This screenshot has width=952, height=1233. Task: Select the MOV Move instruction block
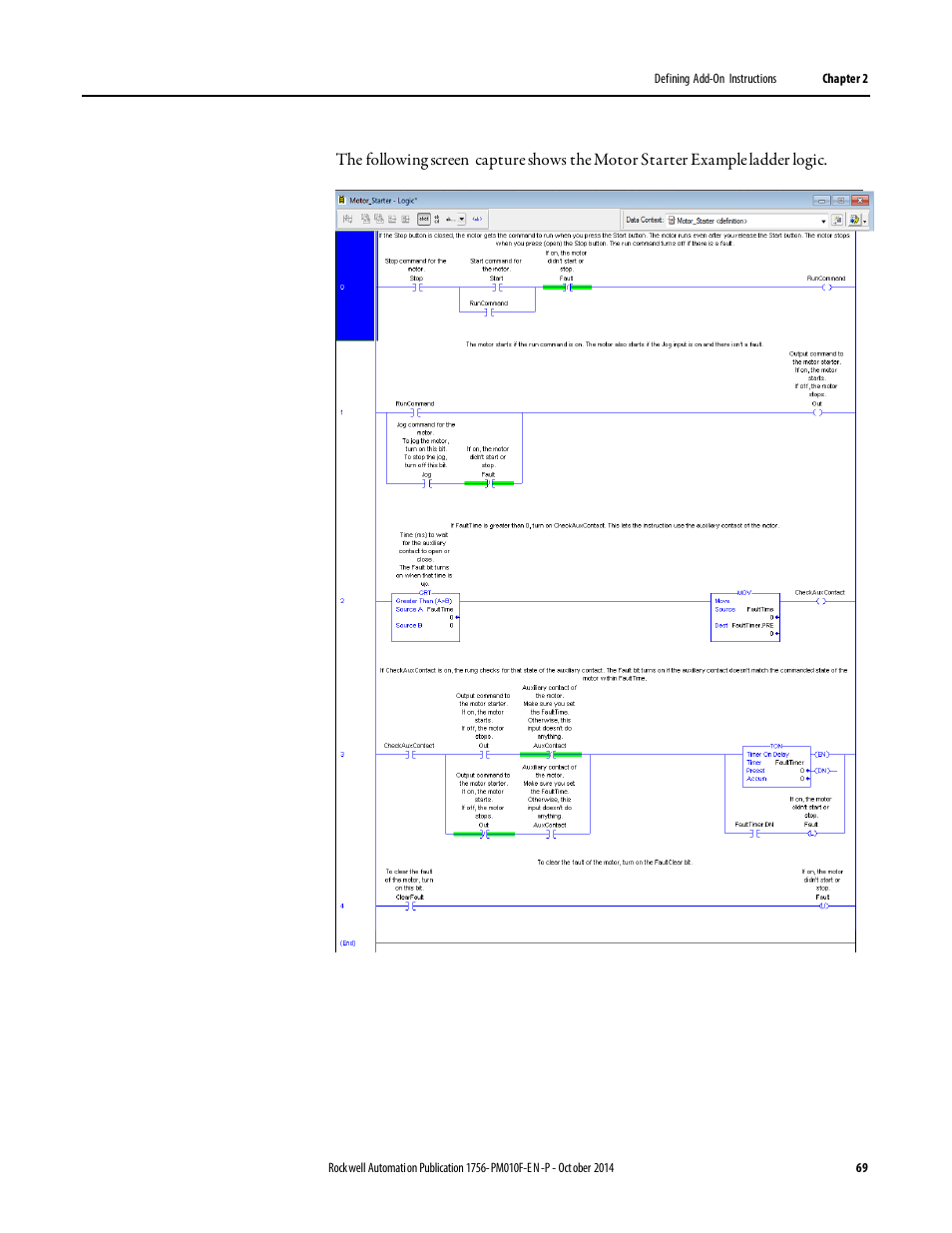pos(745,616)
